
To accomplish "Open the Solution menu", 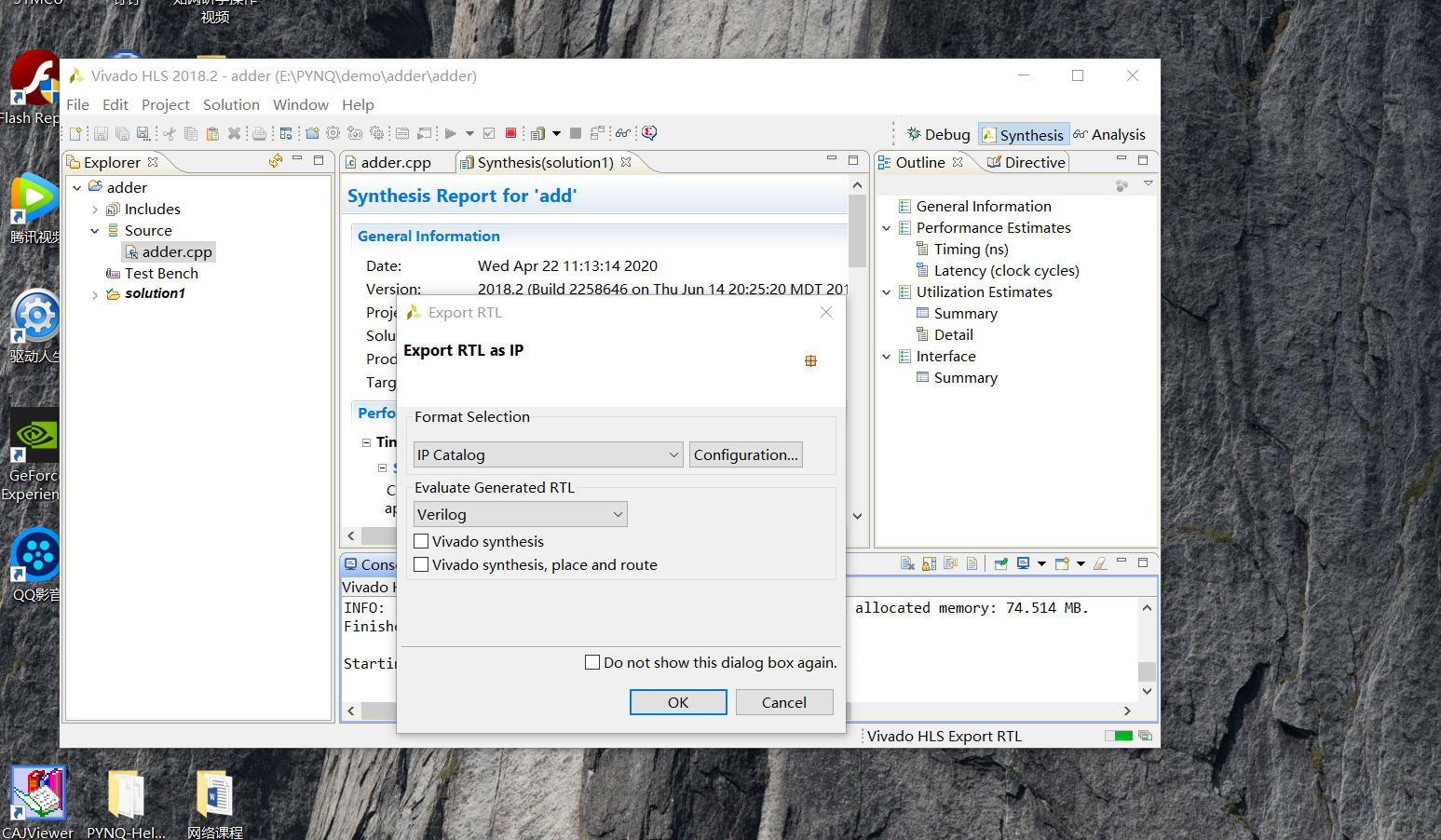I will [x=231, y=104].
